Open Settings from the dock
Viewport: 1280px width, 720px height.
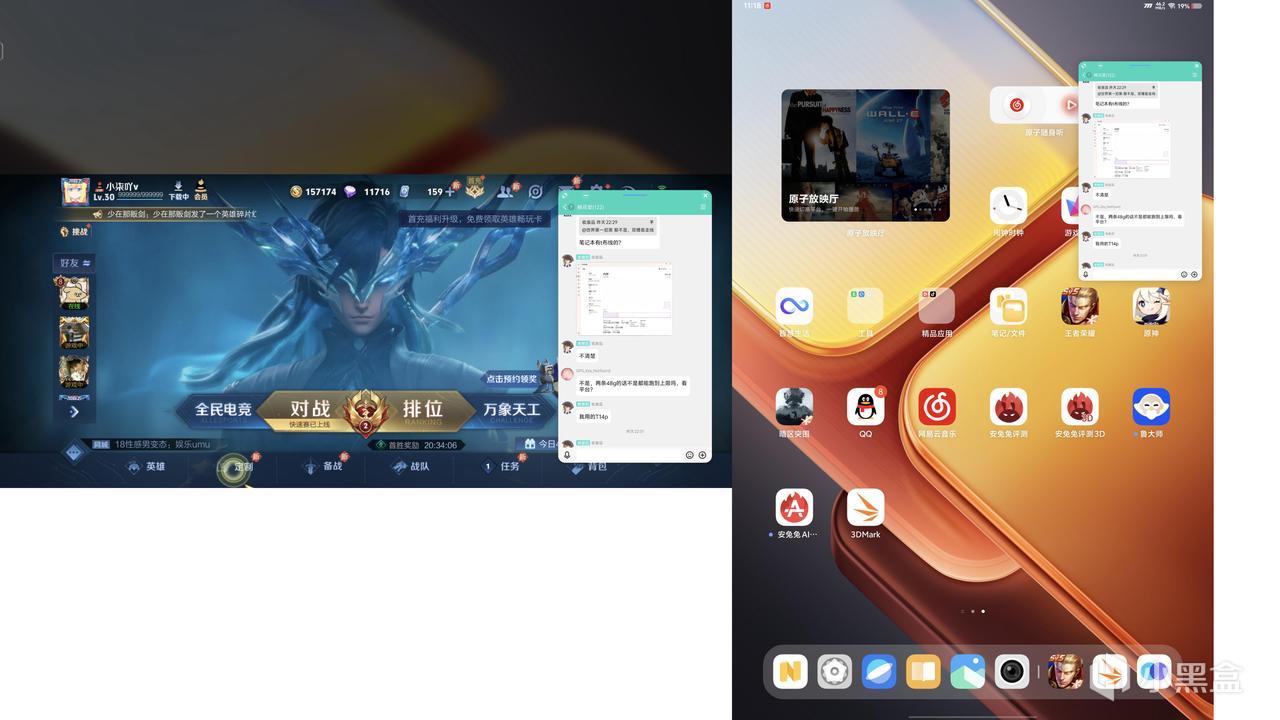[x=834, y=672]
